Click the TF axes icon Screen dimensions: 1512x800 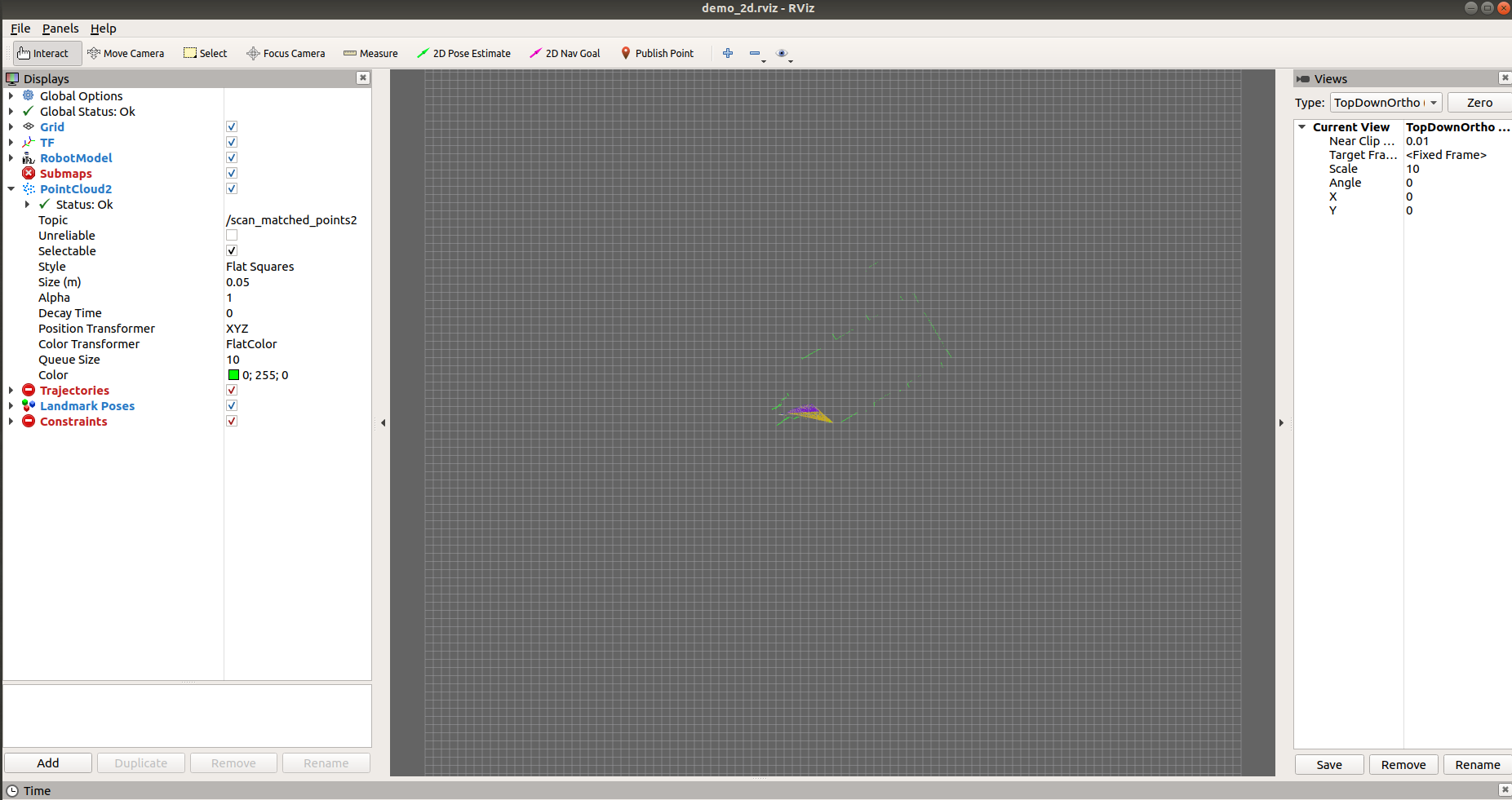click(29, 142)
